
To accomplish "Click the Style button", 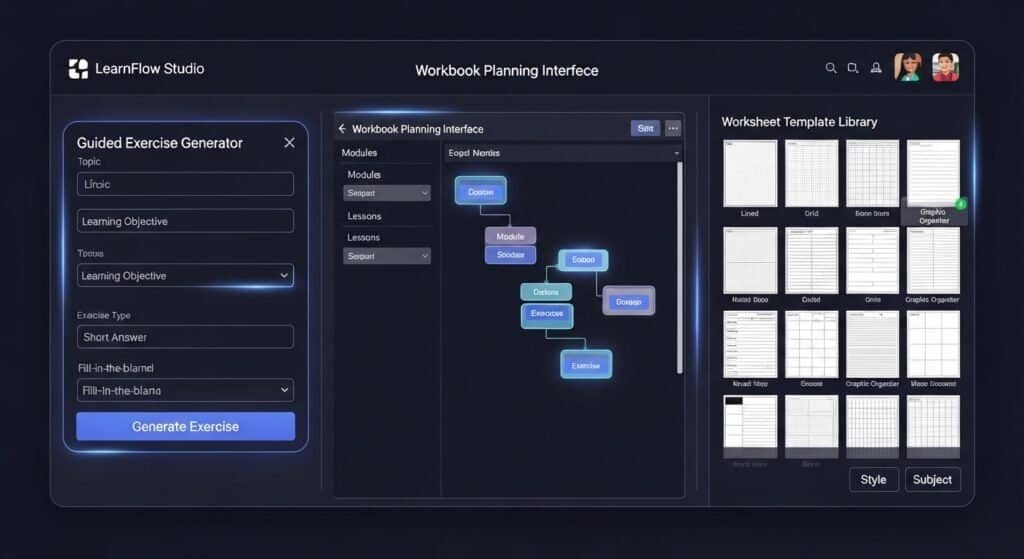I will (874, 479).
